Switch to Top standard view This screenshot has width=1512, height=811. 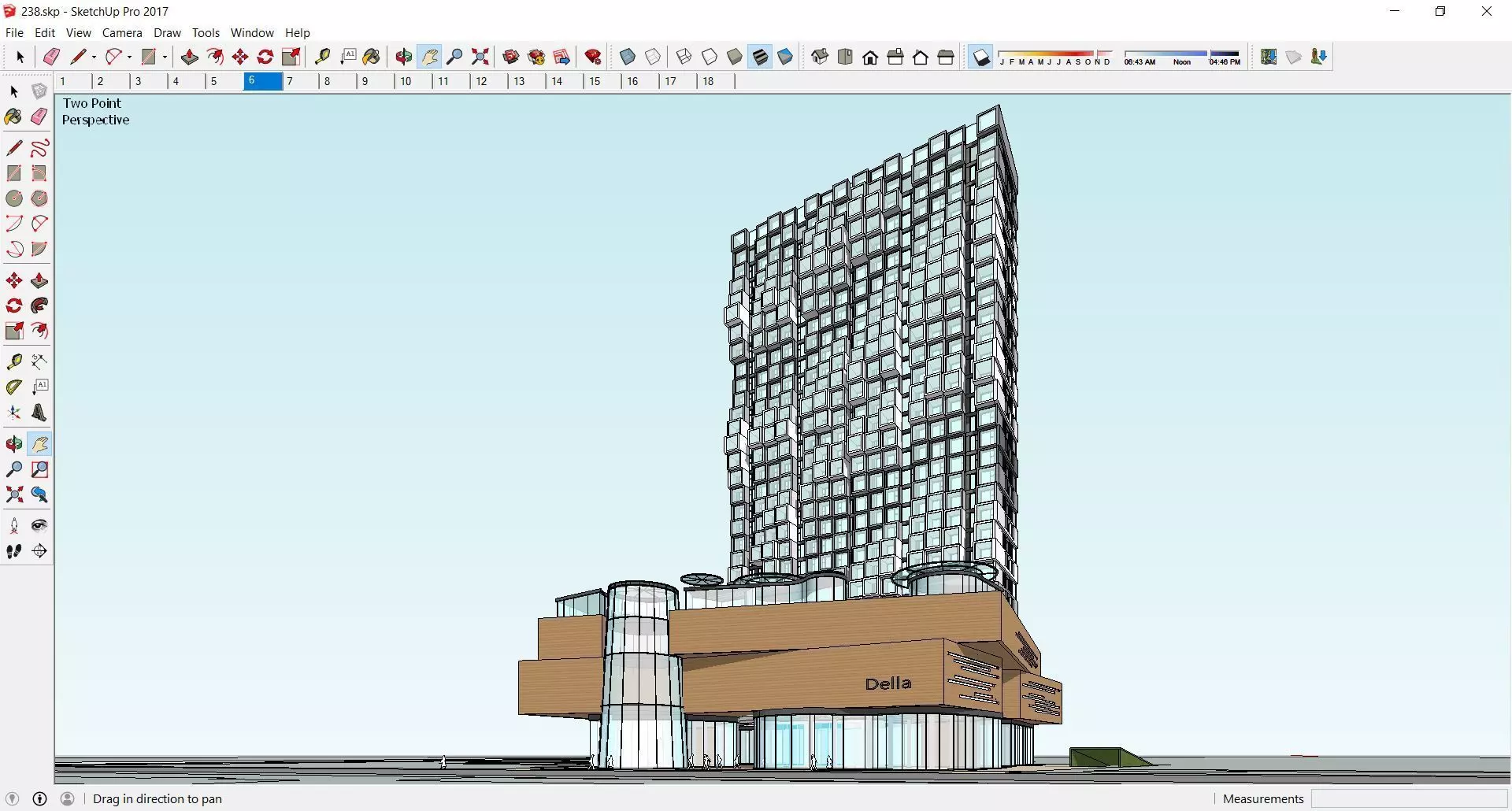pos(845,57)
